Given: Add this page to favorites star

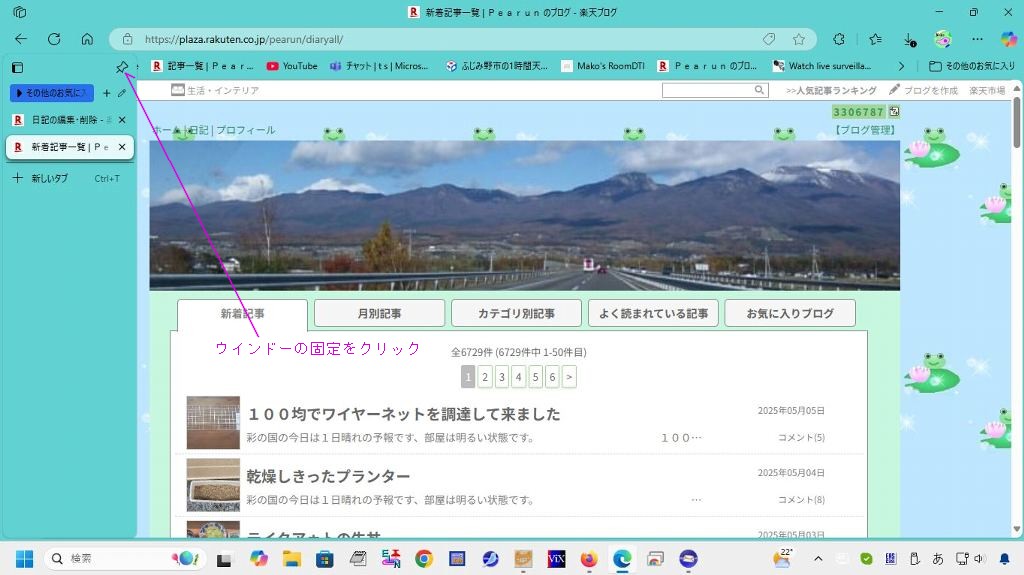Looking at the screenshot, I should (x=799, y=39).
